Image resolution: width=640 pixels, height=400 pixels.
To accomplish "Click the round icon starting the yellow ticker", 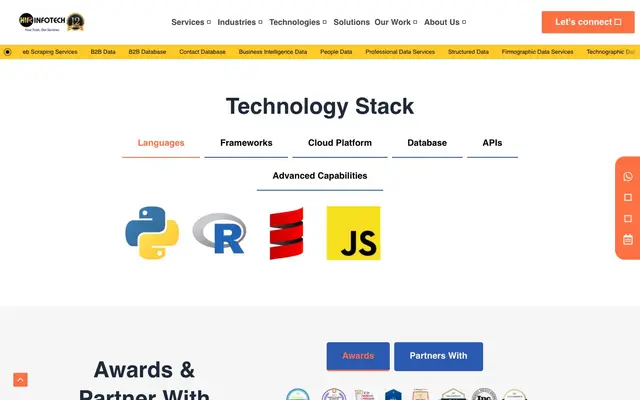I will (x=7, y=52).
